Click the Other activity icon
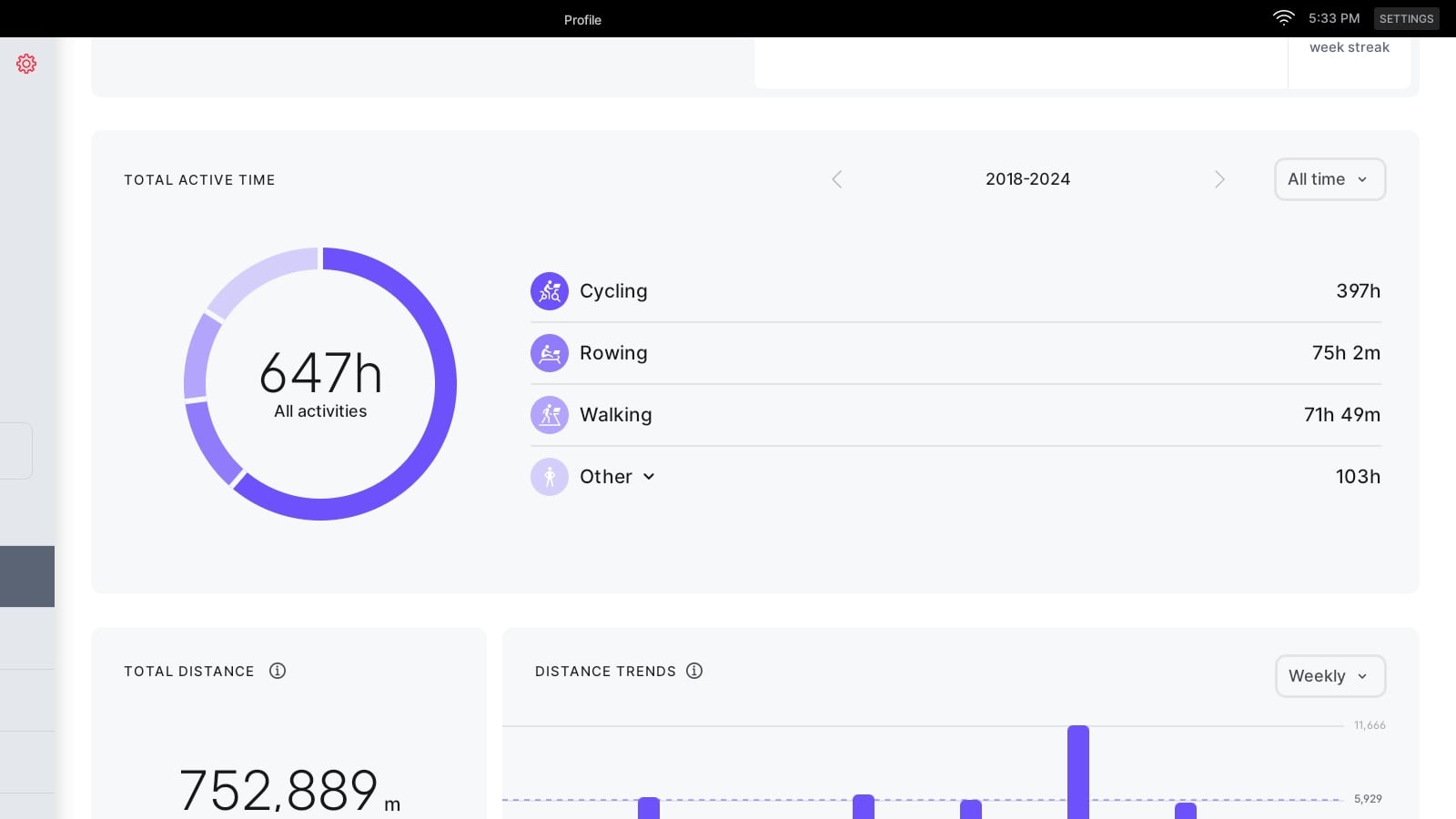1456x819 pixels. coord(550,477)
